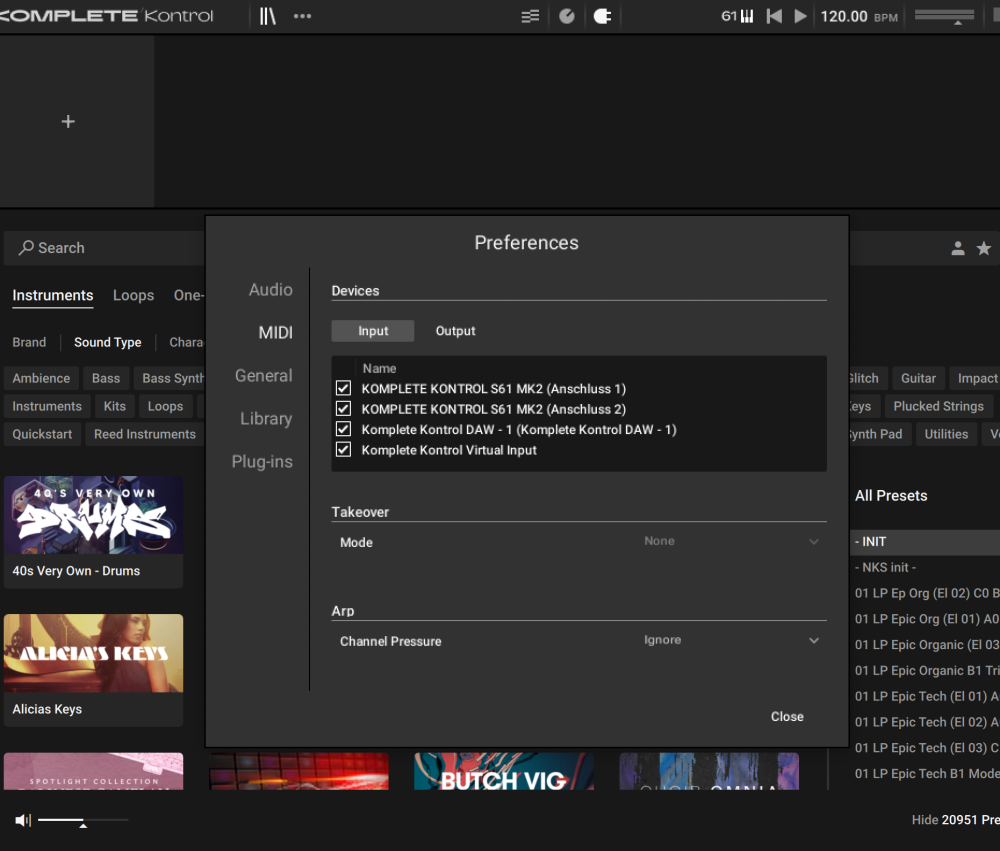Screen dimensions: 1000x851
Task: Open the Butch Vig product thumbnail
Action: point(504,771)
